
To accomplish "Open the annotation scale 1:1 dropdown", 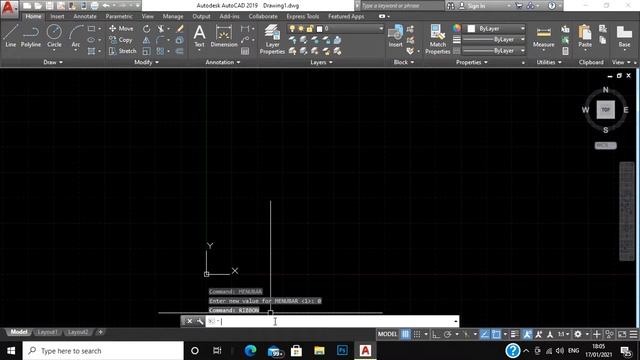I will (564, 334).
